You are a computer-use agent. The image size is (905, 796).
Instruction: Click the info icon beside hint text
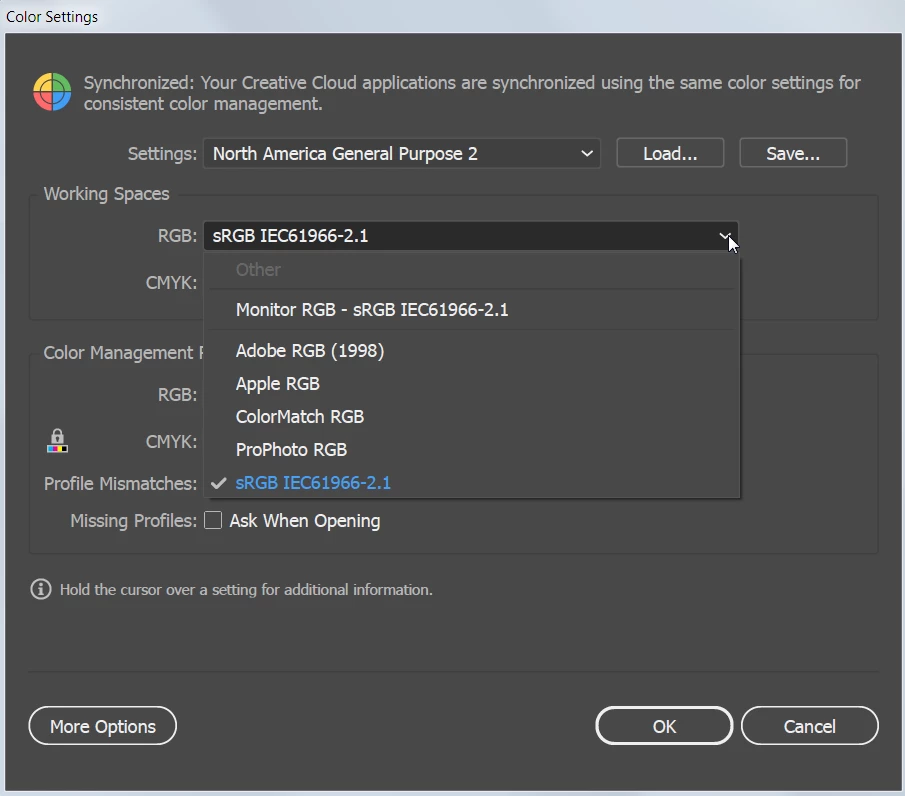coord(40,589)
